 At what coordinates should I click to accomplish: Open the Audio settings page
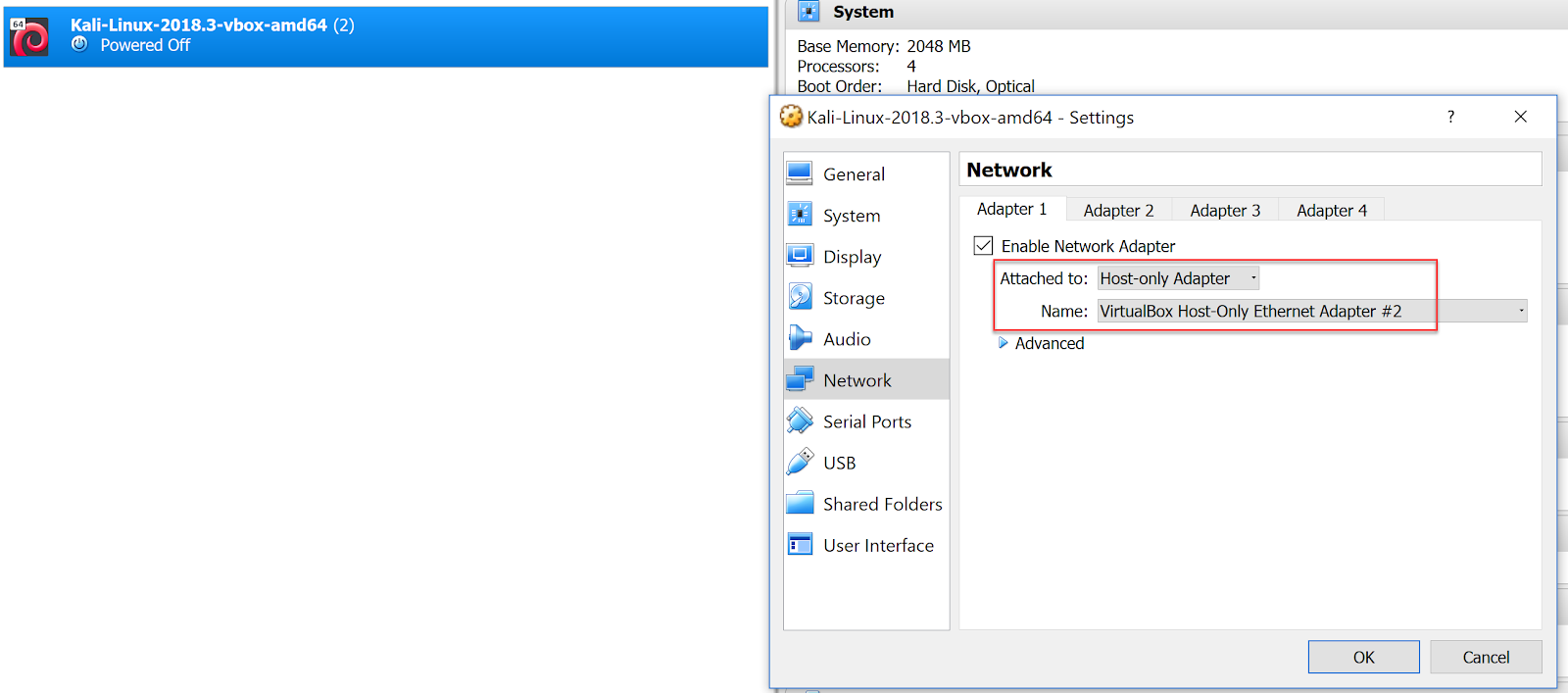[866, 338]
